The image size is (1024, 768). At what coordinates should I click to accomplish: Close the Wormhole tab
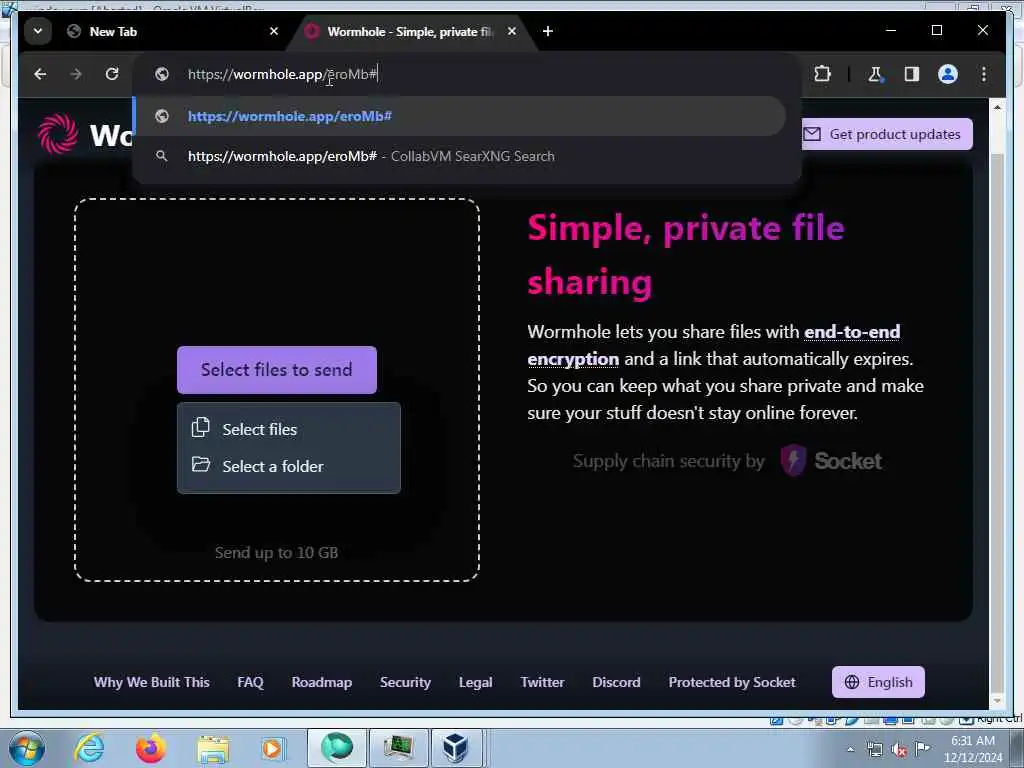pyautogui.click(x=512, y=31)
